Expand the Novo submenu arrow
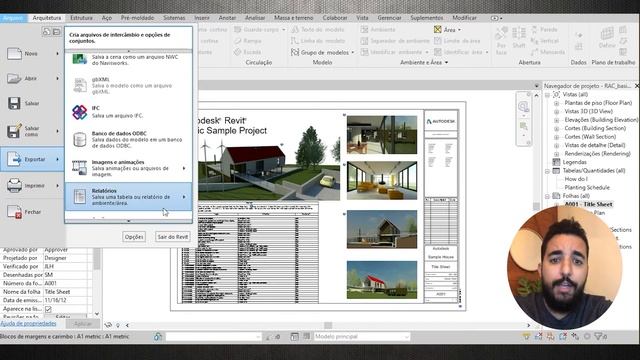This screenshot has width=640, height=360. (57, 53)
